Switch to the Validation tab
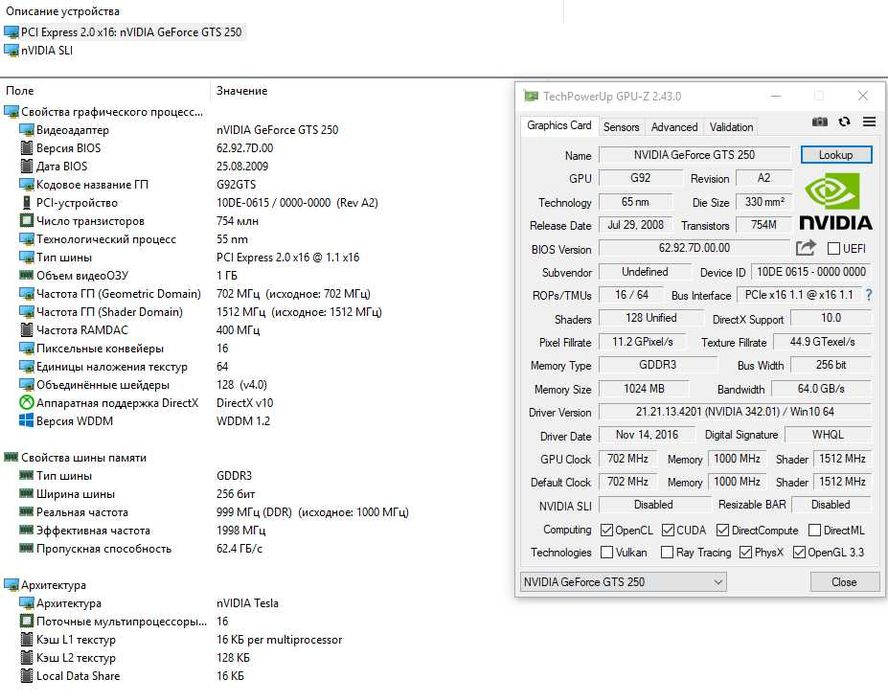 pyautogui.click(x=731, y=127)
